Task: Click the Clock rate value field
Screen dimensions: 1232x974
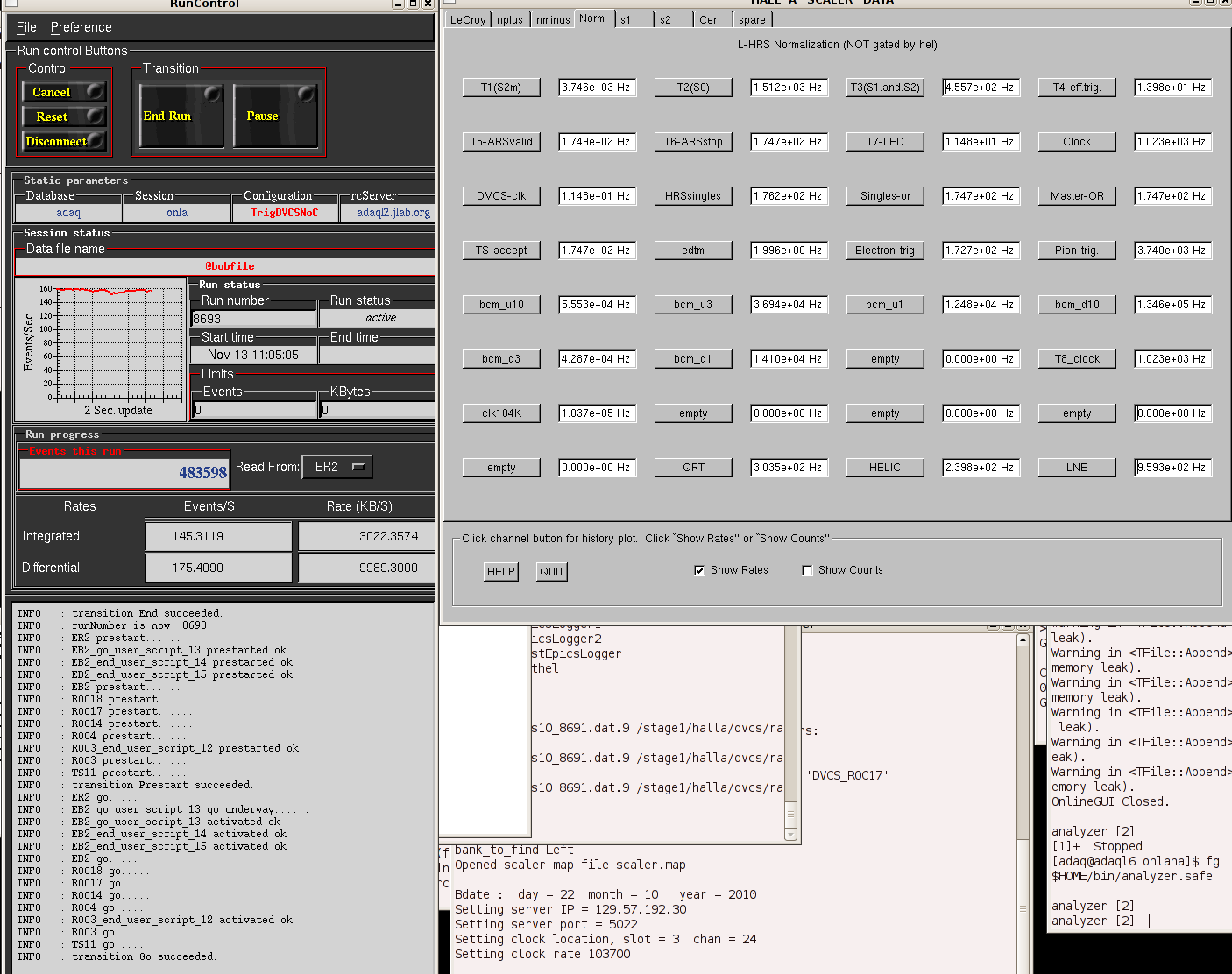Action: coord(1172,142)
